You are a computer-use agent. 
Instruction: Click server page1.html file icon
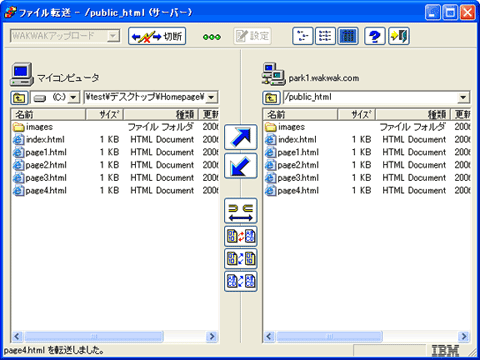[270, 152]
